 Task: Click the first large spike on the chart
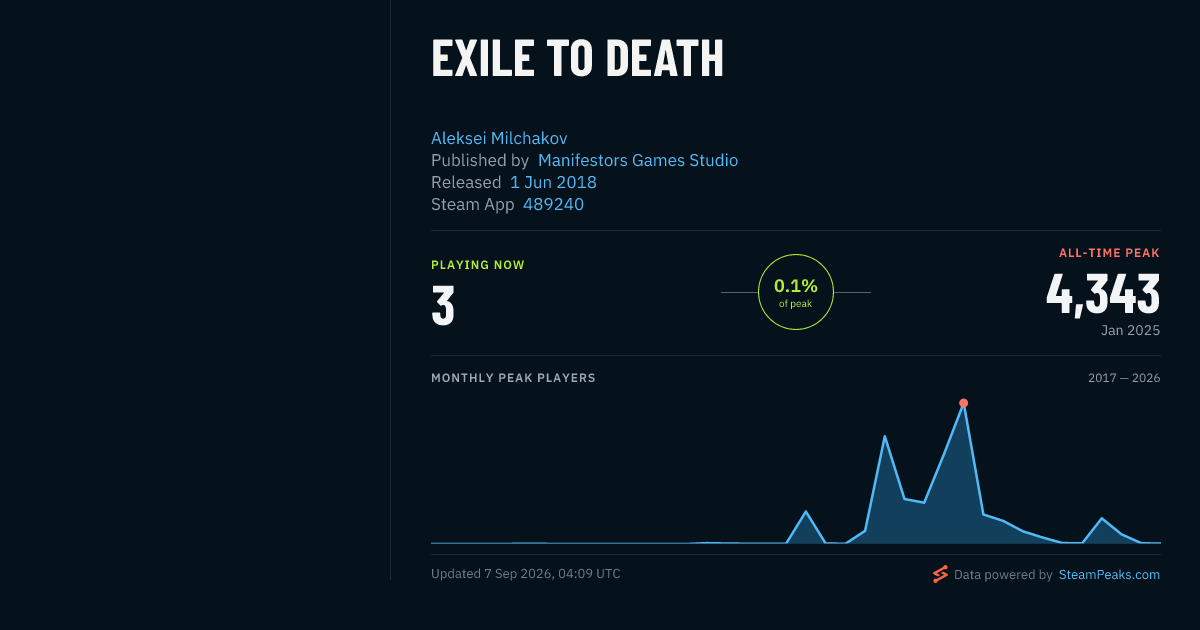pos(885,436)
